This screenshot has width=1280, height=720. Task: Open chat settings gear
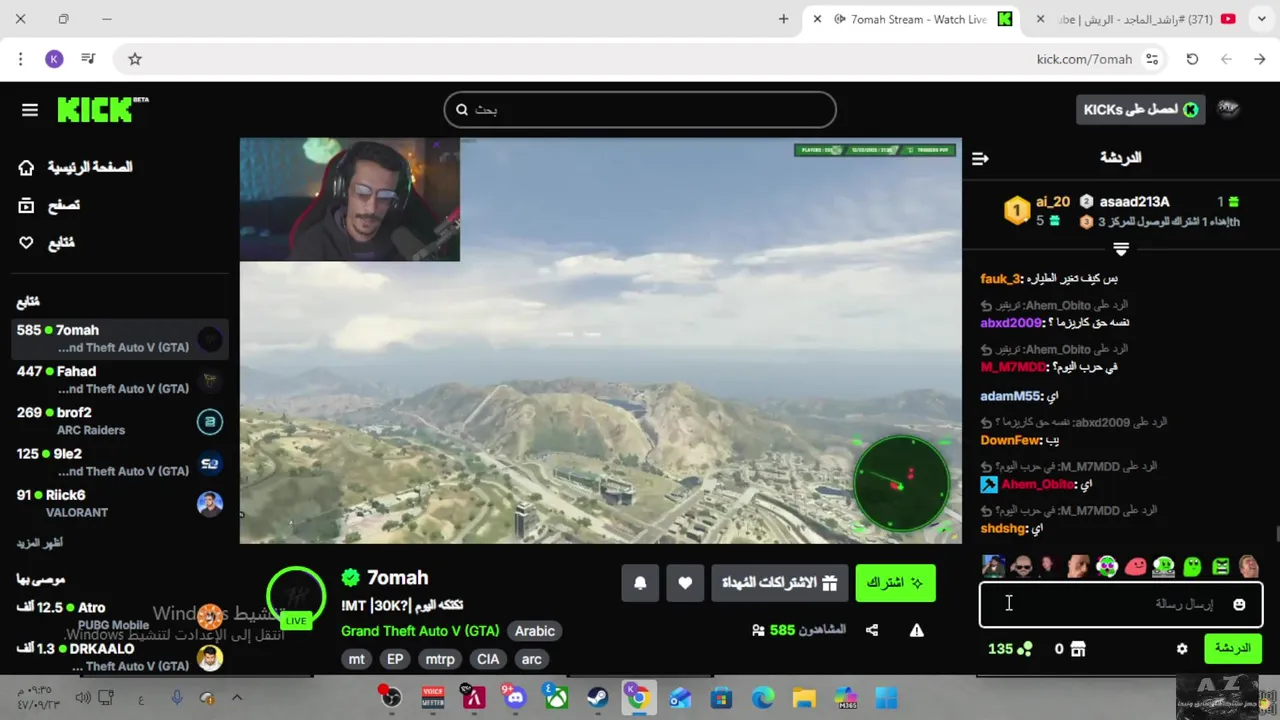click(x=1182, y=649)
